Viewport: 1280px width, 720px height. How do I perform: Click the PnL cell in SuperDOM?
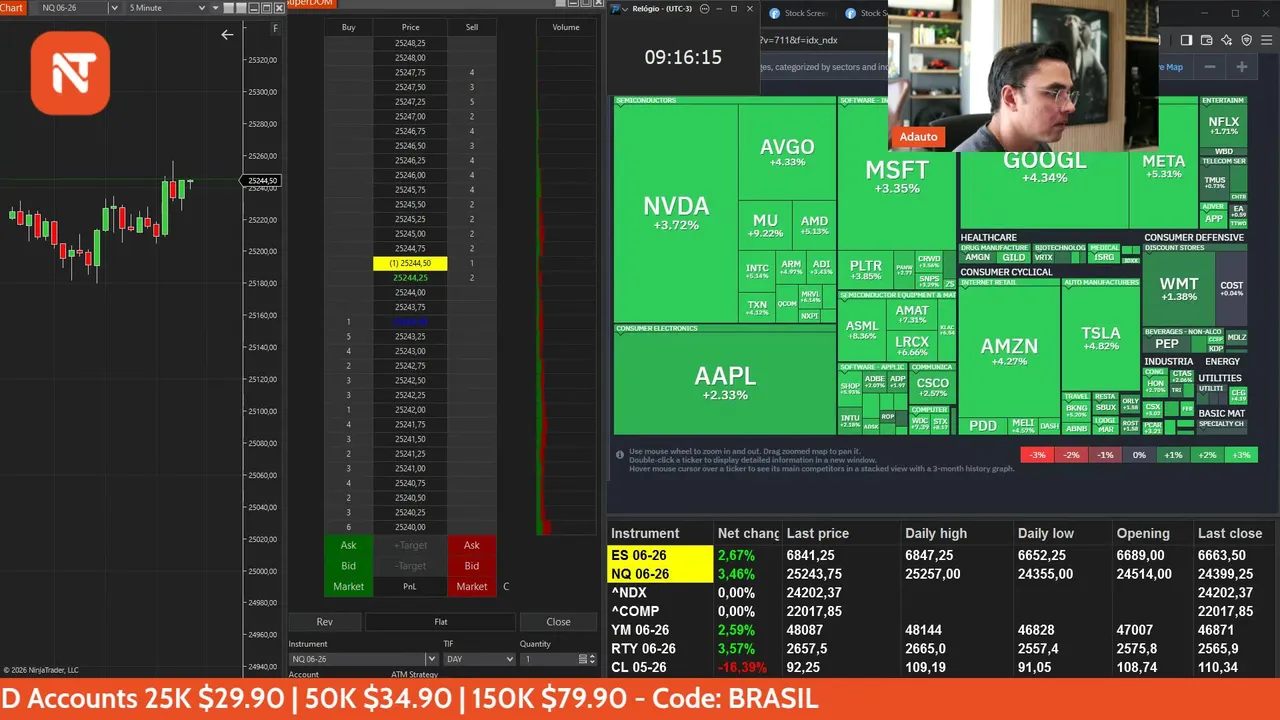[x=410, y=587]
